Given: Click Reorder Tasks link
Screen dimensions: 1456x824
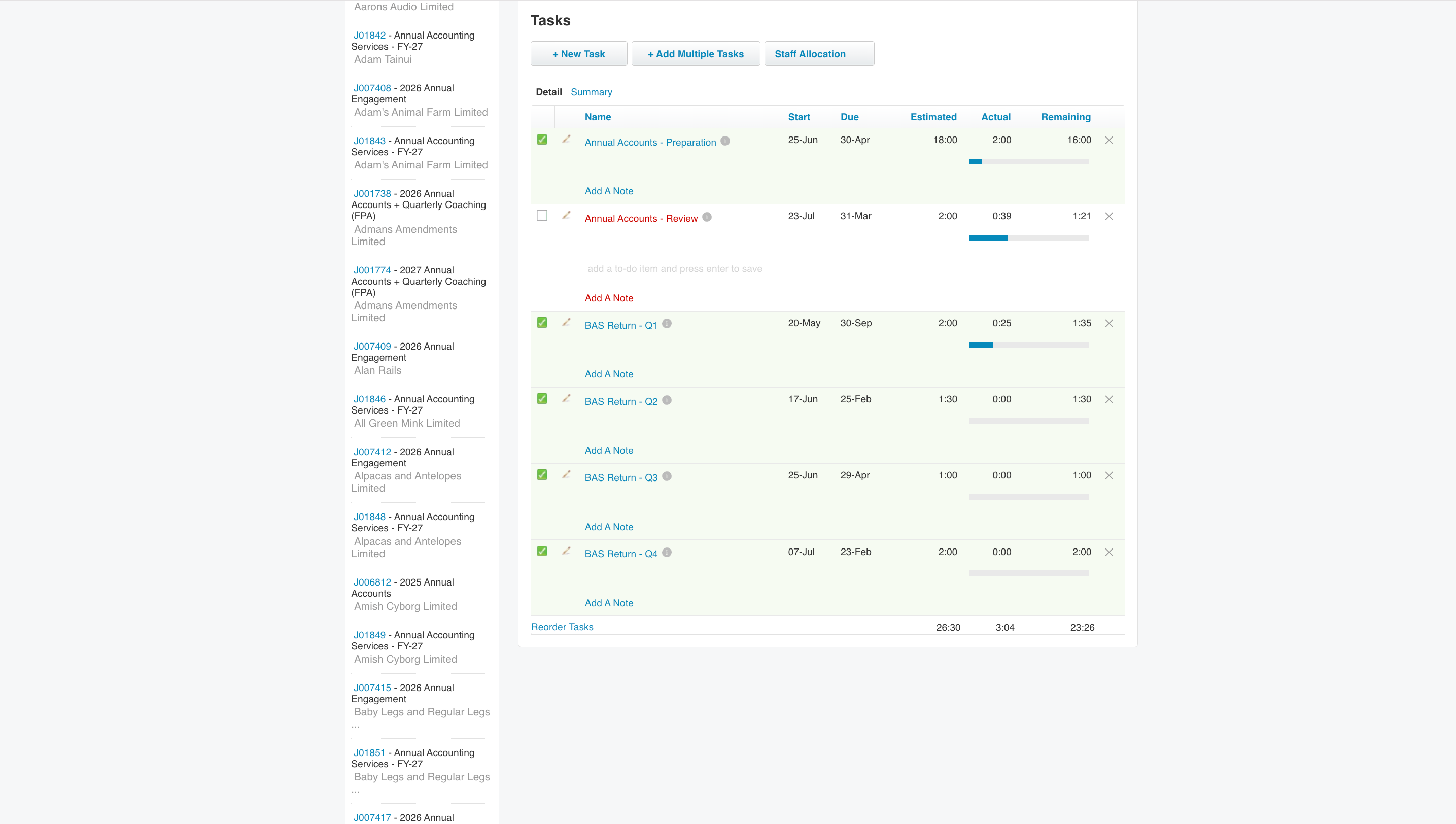Looking at the screenshot, I should (x=562, y=627).
